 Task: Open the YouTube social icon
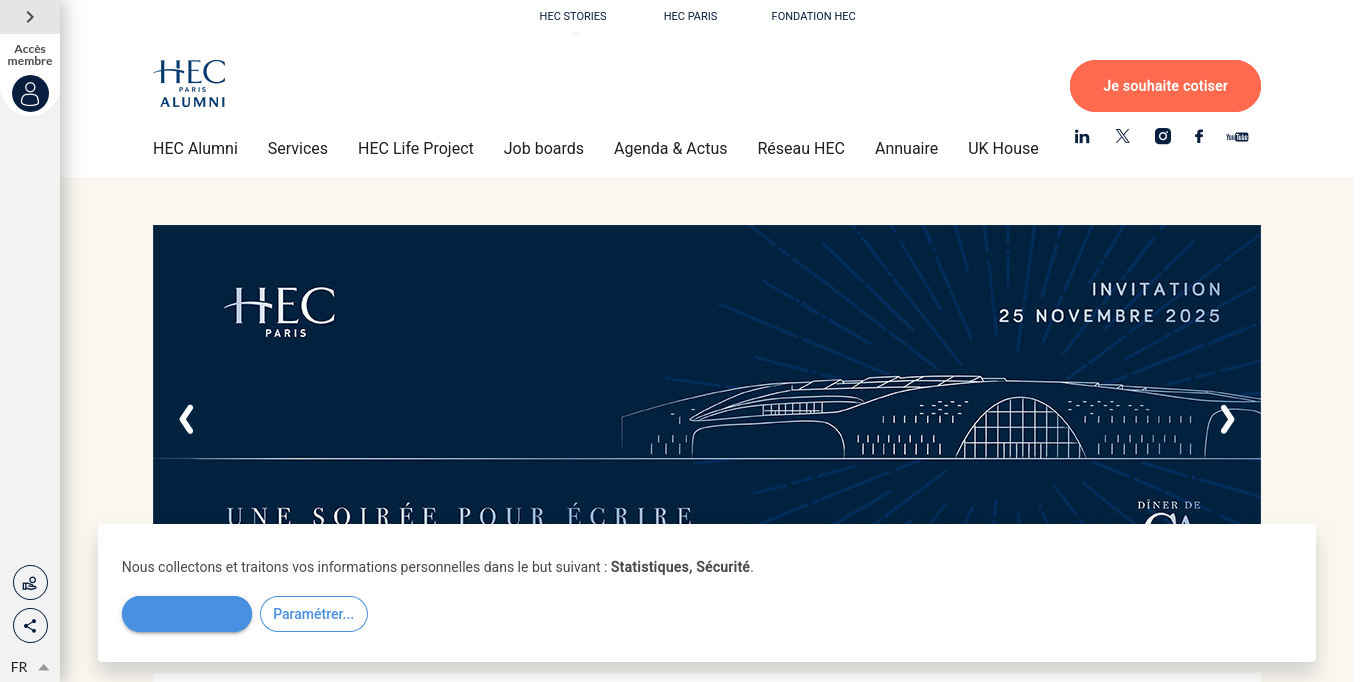(1237, 137)
